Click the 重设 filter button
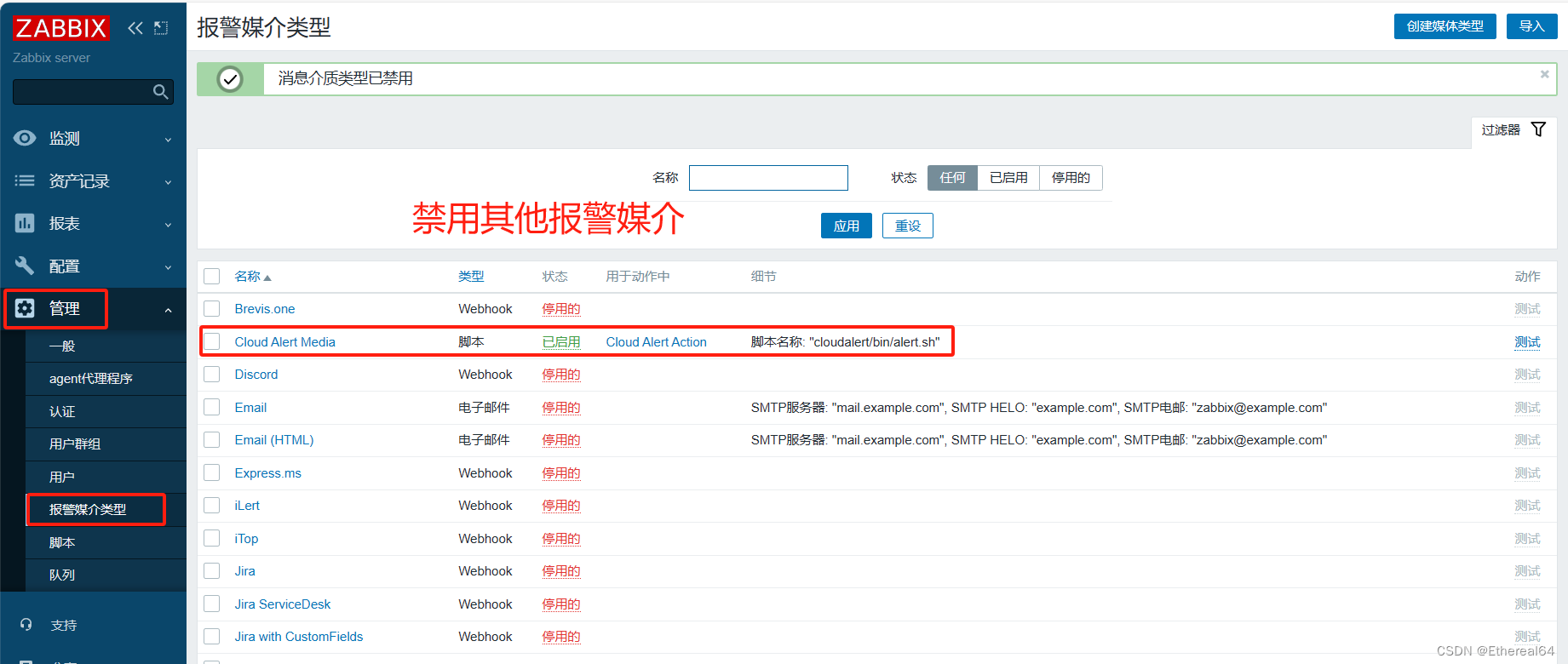This screenshot has height=664, width=1568. tap(908, 226)
